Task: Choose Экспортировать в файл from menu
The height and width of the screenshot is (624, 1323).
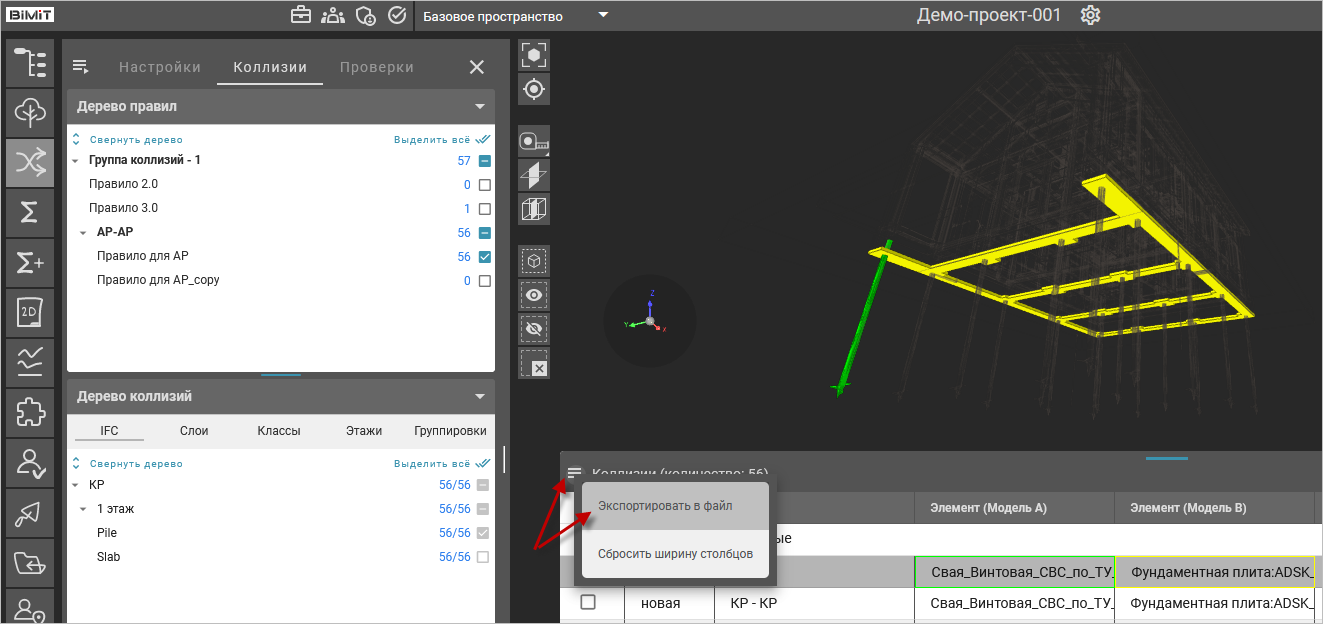Action: [x=665, y=506]
